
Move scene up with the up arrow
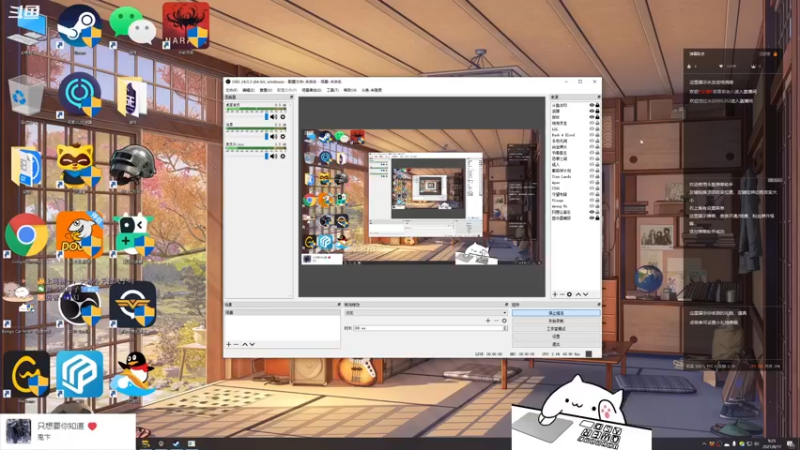(244, 344)
